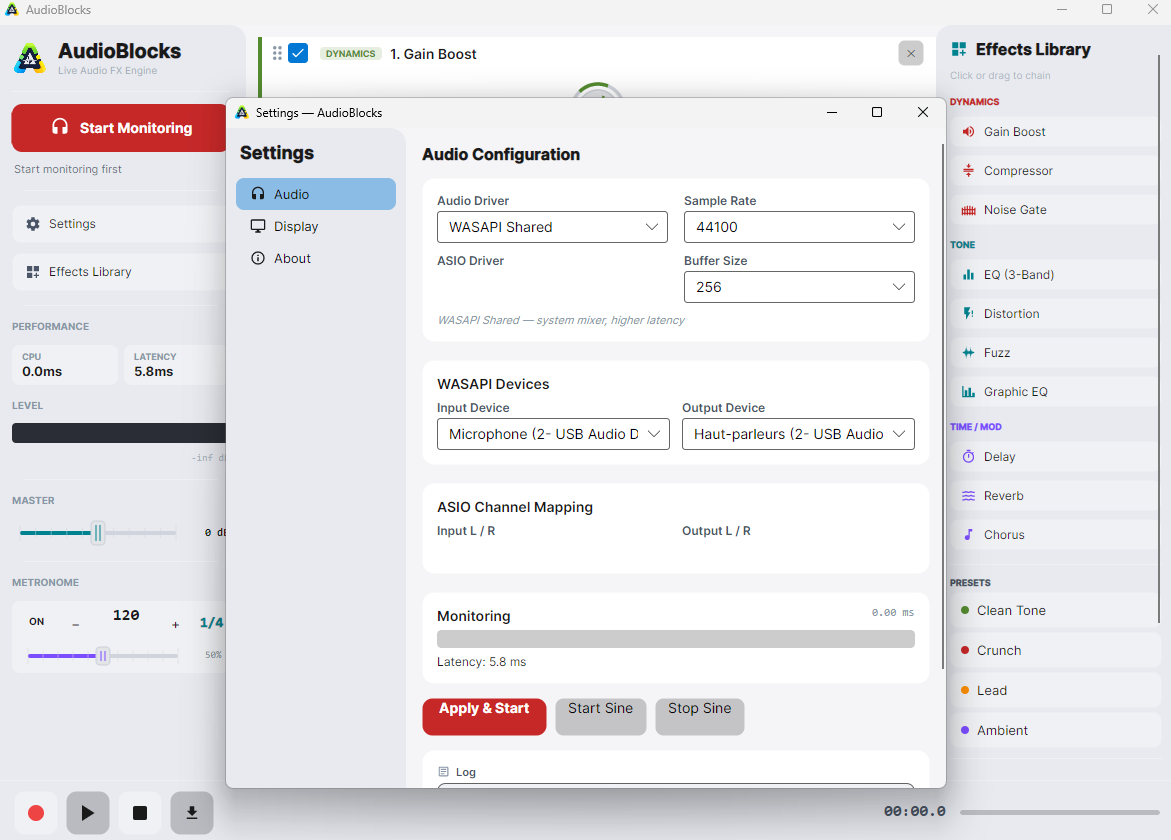Open the About settings tab
The image size is (1171, 840).
tap(316, 258)
